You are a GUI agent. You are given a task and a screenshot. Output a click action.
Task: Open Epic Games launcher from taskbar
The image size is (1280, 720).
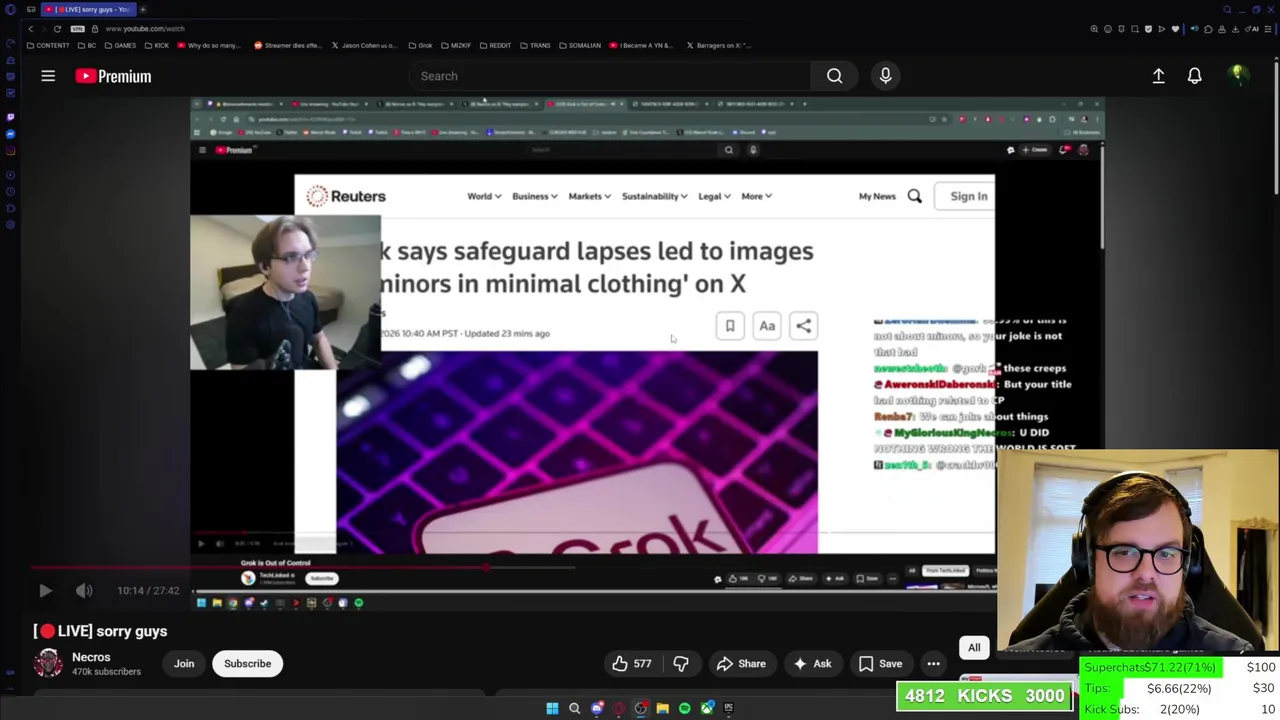[x=729, y=708]
